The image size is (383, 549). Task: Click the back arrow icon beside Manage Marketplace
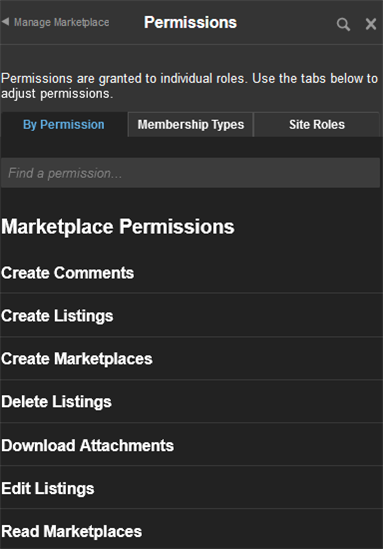click(5, 22)
